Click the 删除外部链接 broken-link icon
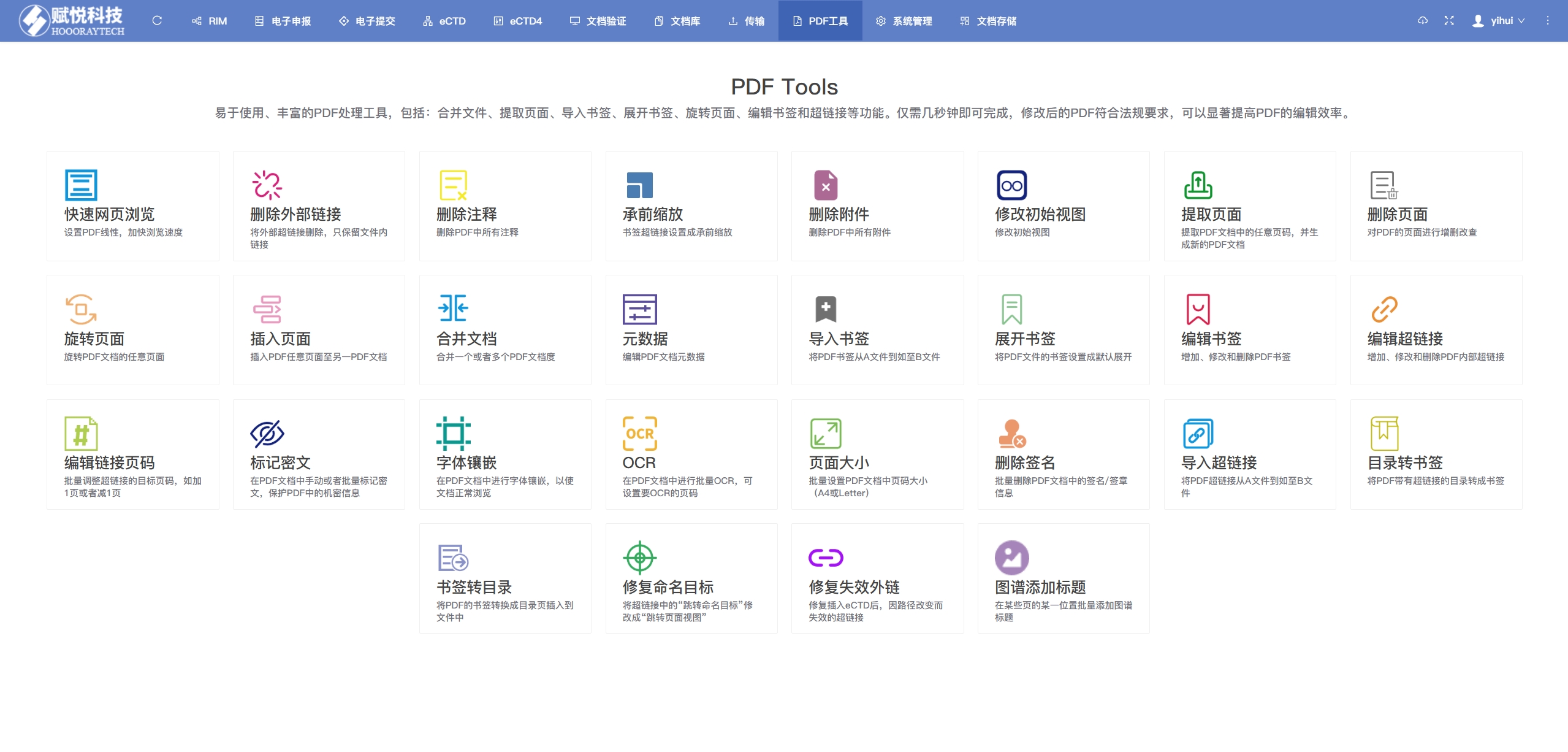 (267, 185)
